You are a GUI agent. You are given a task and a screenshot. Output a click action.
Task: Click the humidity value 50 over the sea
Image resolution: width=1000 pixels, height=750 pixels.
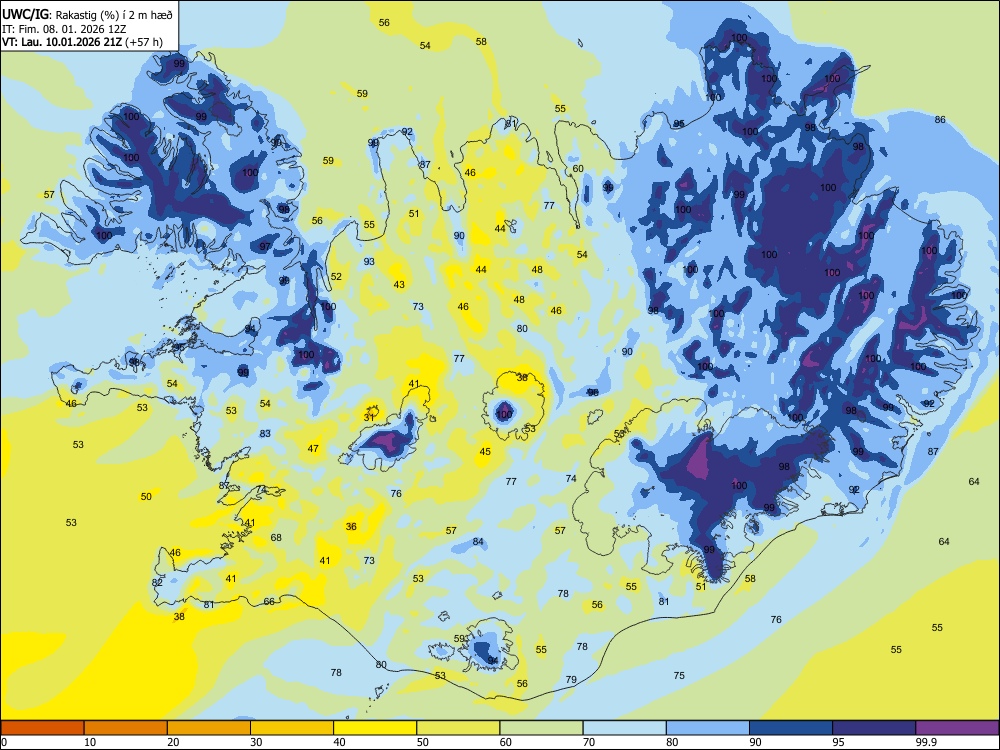tap(146, 496)
